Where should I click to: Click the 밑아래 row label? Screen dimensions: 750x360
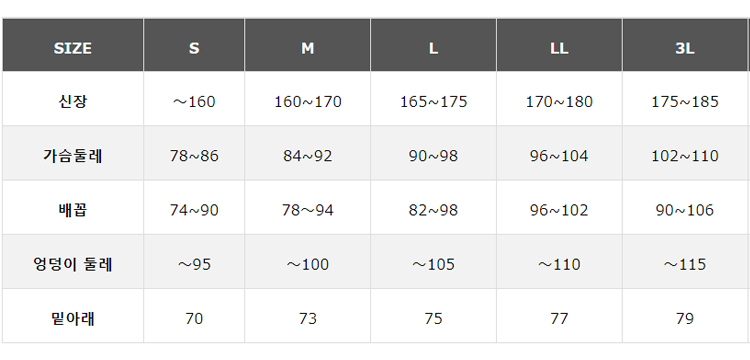[x=73, y=316]
